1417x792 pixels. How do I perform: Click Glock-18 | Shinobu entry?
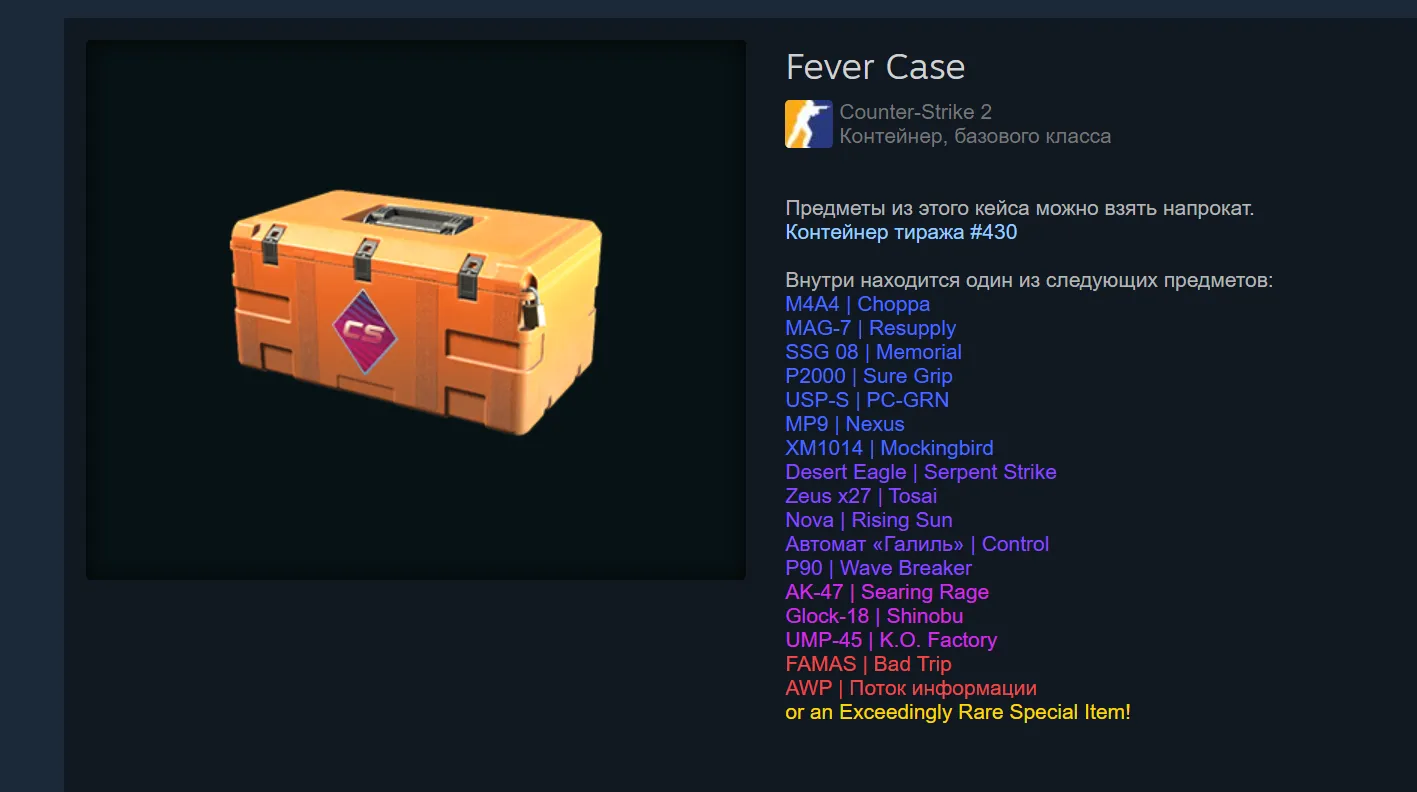point(875,616)
